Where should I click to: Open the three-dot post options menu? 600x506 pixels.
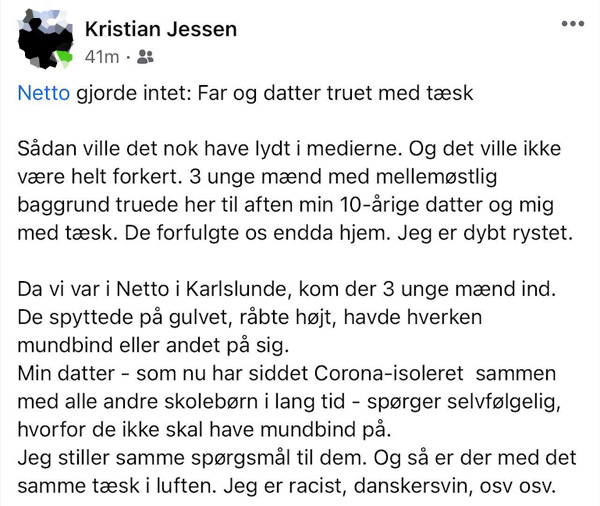[x=572, y=24]
